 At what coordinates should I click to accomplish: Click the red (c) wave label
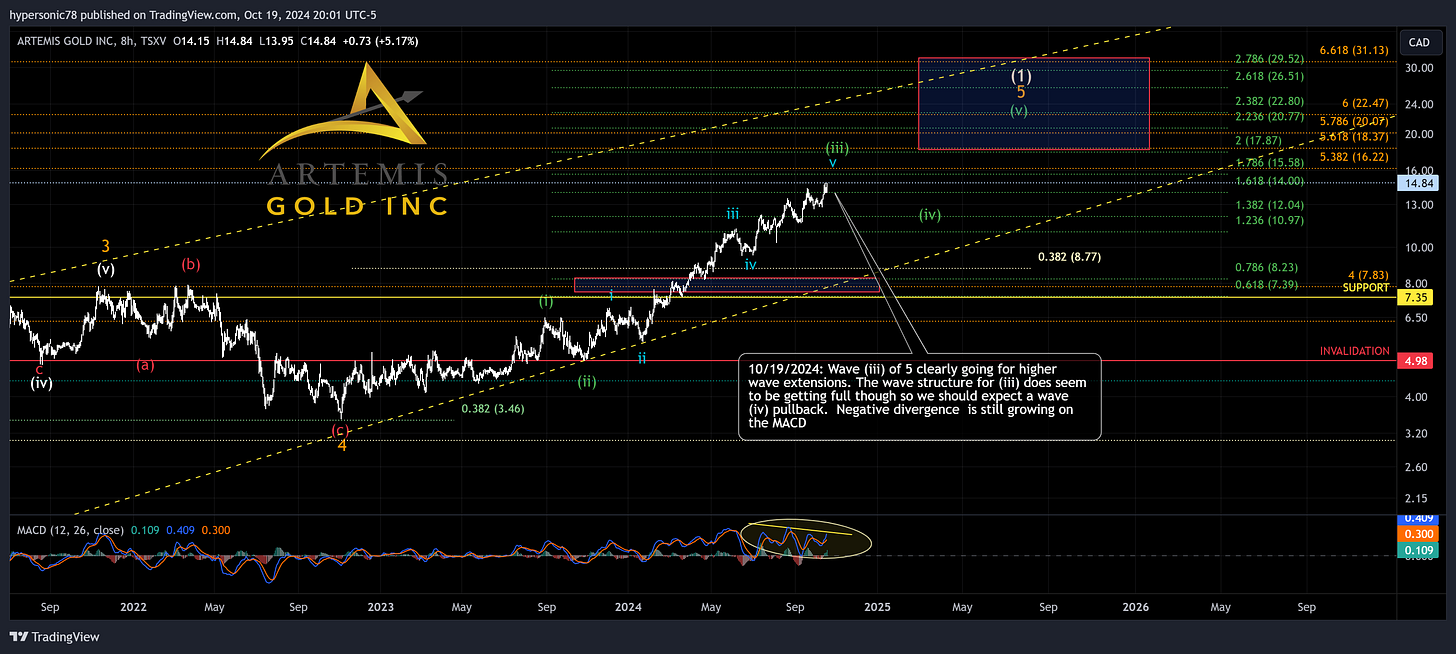(341, 430)
